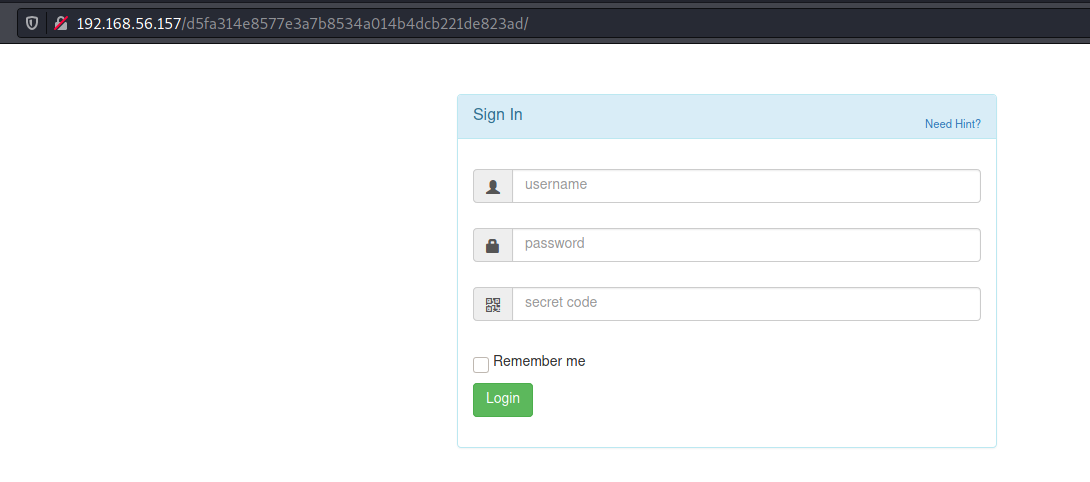
Task: Click the insecure connection padlock icon
Action: click(61, 23)
